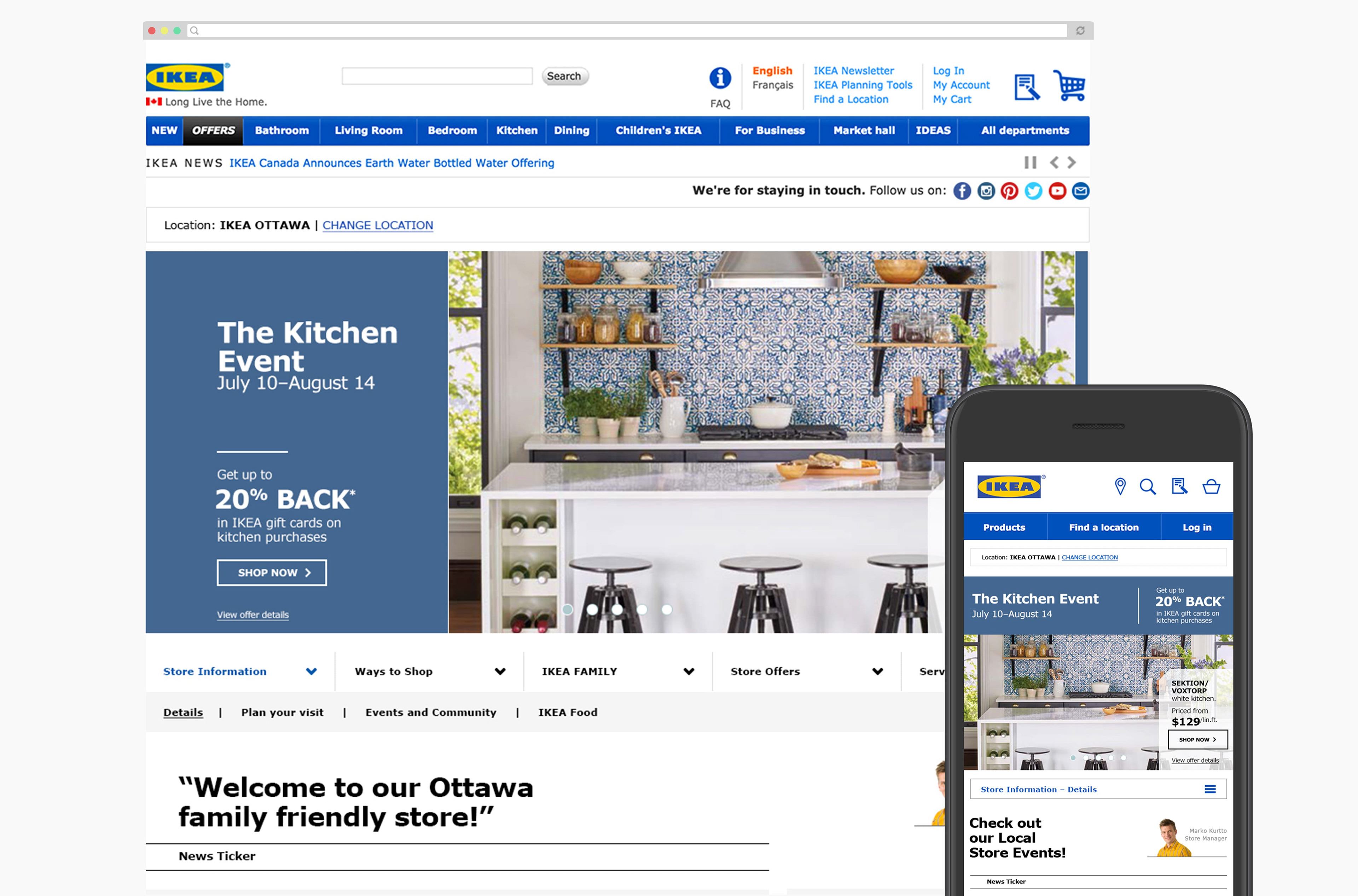The width and height of the screenshot is (1358, 896).
Task: Tap the IKEA logo on mobile
Action: tap(1009, 486)
